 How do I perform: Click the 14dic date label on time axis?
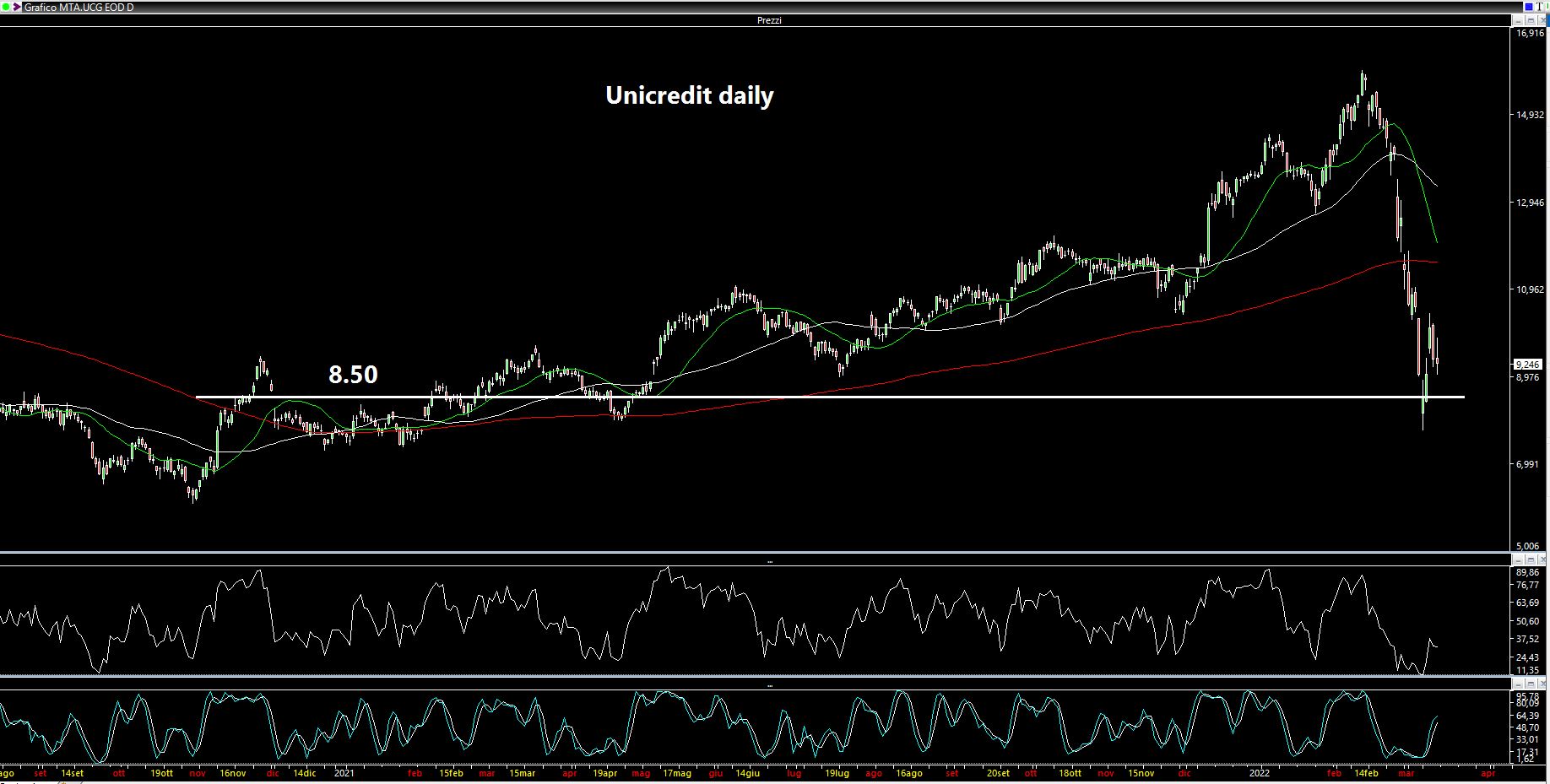305,773
